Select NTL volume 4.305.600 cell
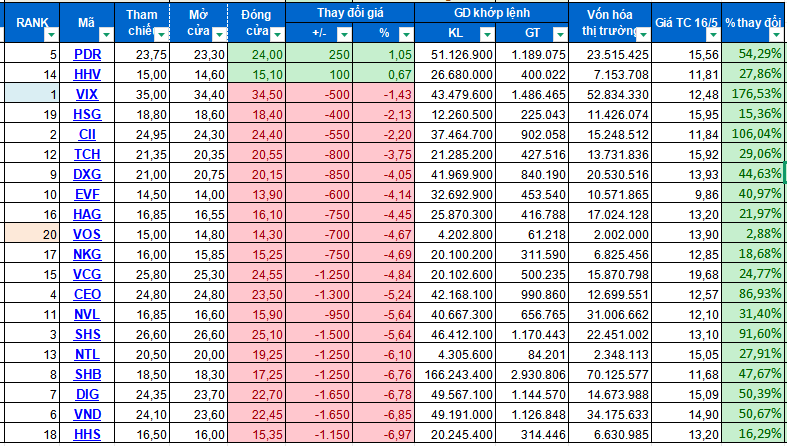The height and width of the screenshot is (446, 787). pos(455,354)
